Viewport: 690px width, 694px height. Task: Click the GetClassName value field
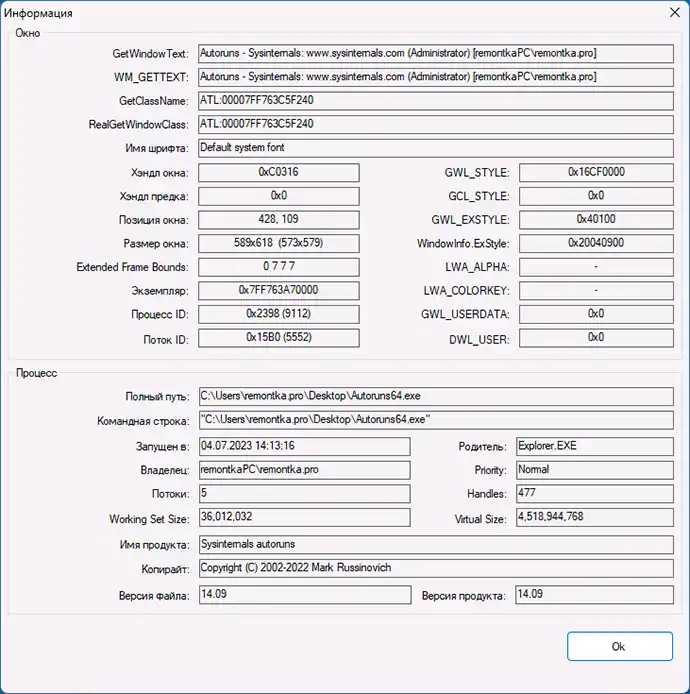pos(436,101)
